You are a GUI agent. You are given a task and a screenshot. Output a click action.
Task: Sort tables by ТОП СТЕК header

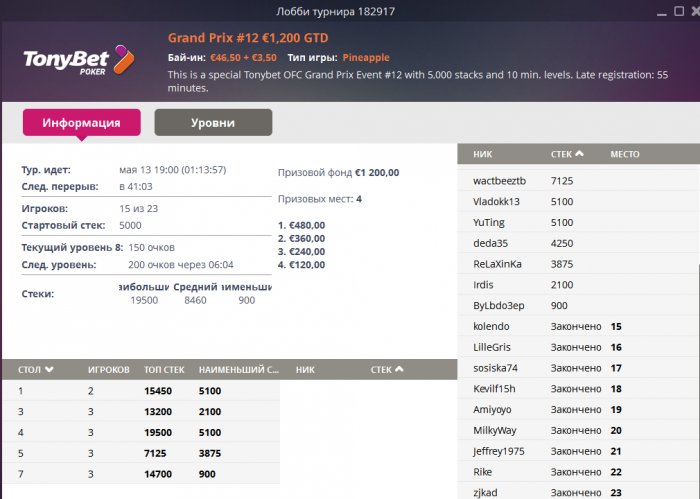(x=164, y=369)
